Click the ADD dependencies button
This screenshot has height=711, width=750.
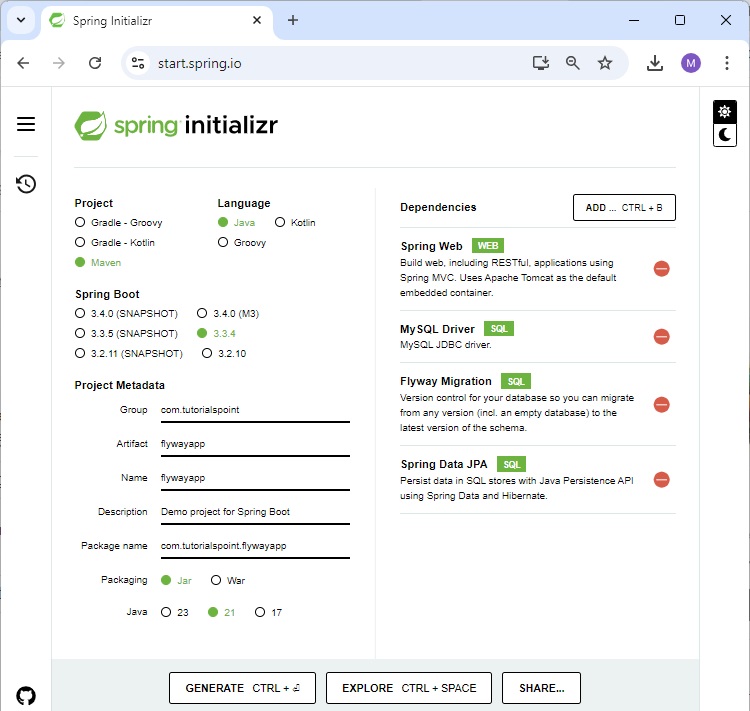(624, 208)
